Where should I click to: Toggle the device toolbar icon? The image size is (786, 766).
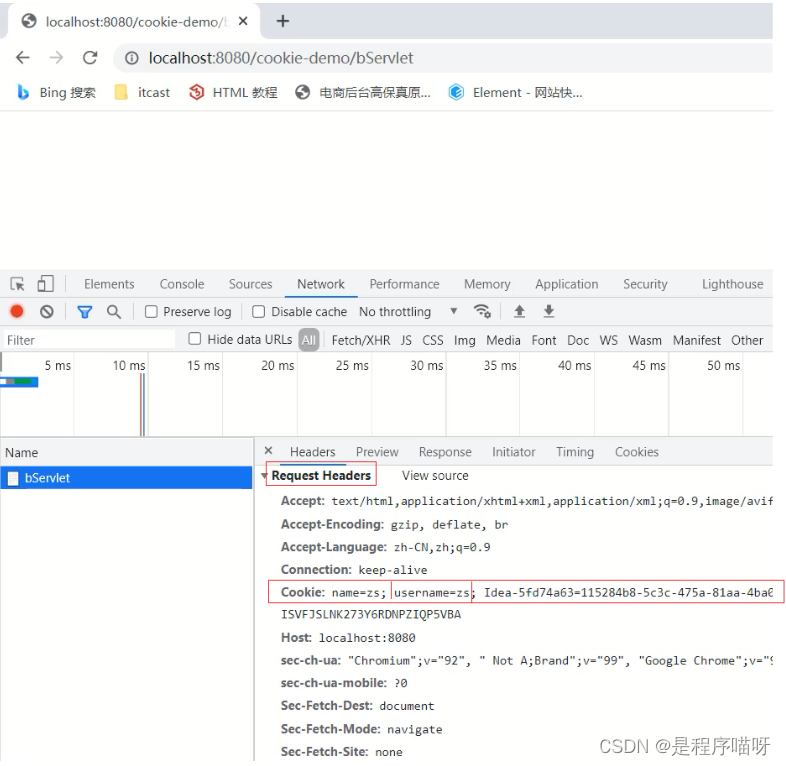[46, 284]
